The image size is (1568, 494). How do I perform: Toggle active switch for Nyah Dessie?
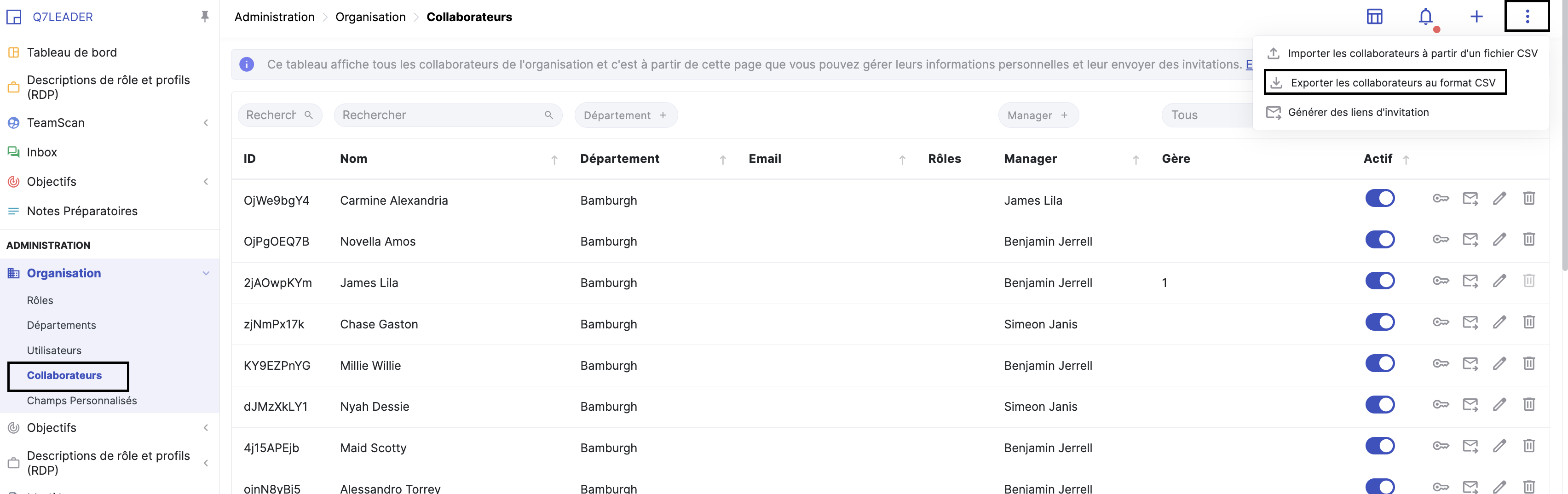click(1379, 405)
